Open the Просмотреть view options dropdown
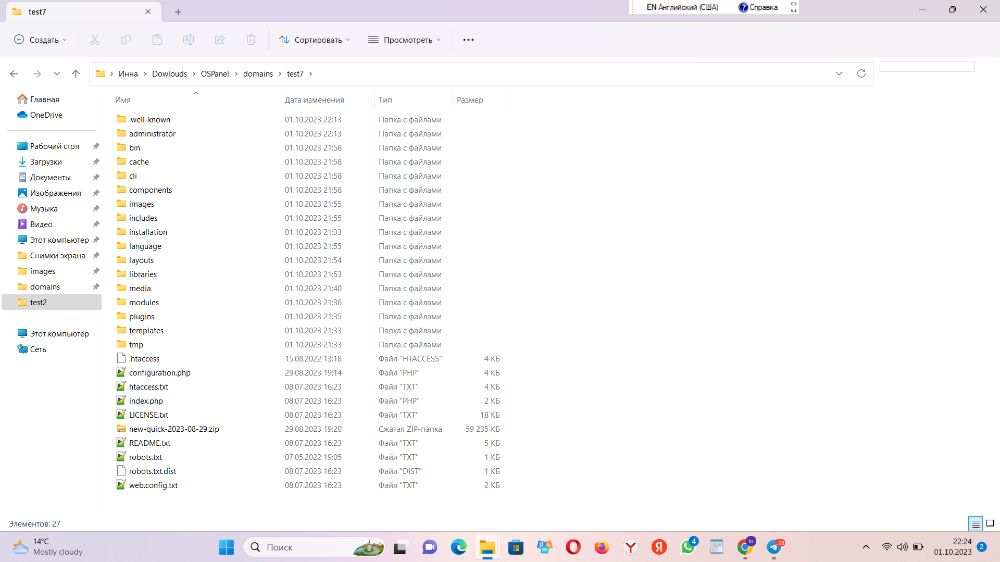 click(405, 40)
